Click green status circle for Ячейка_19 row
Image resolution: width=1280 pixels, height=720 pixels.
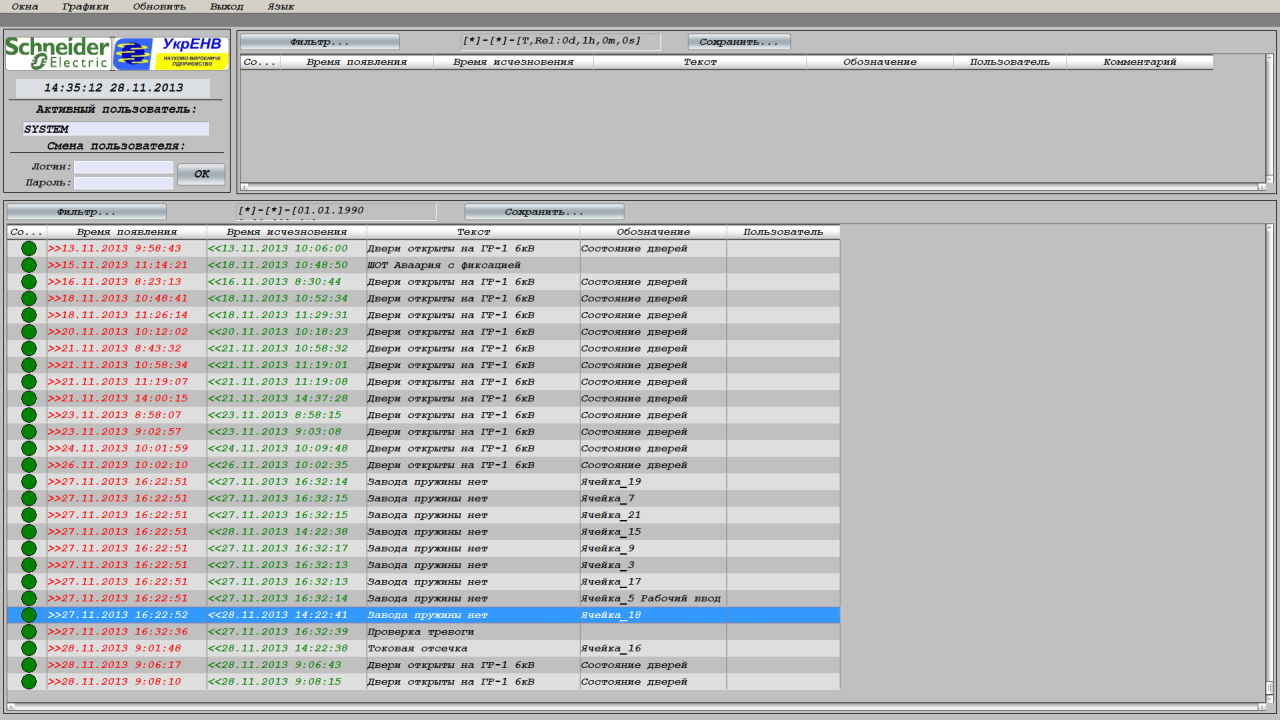pos(28,482)
